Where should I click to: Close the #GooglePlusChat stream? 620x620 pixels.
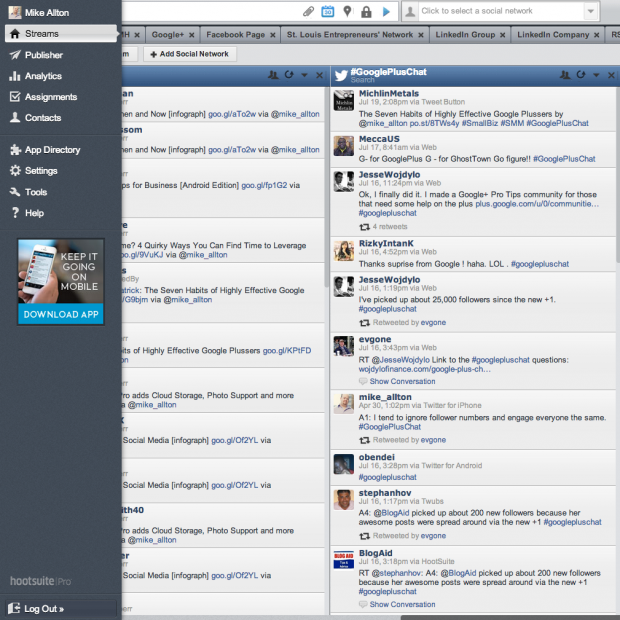611,75
